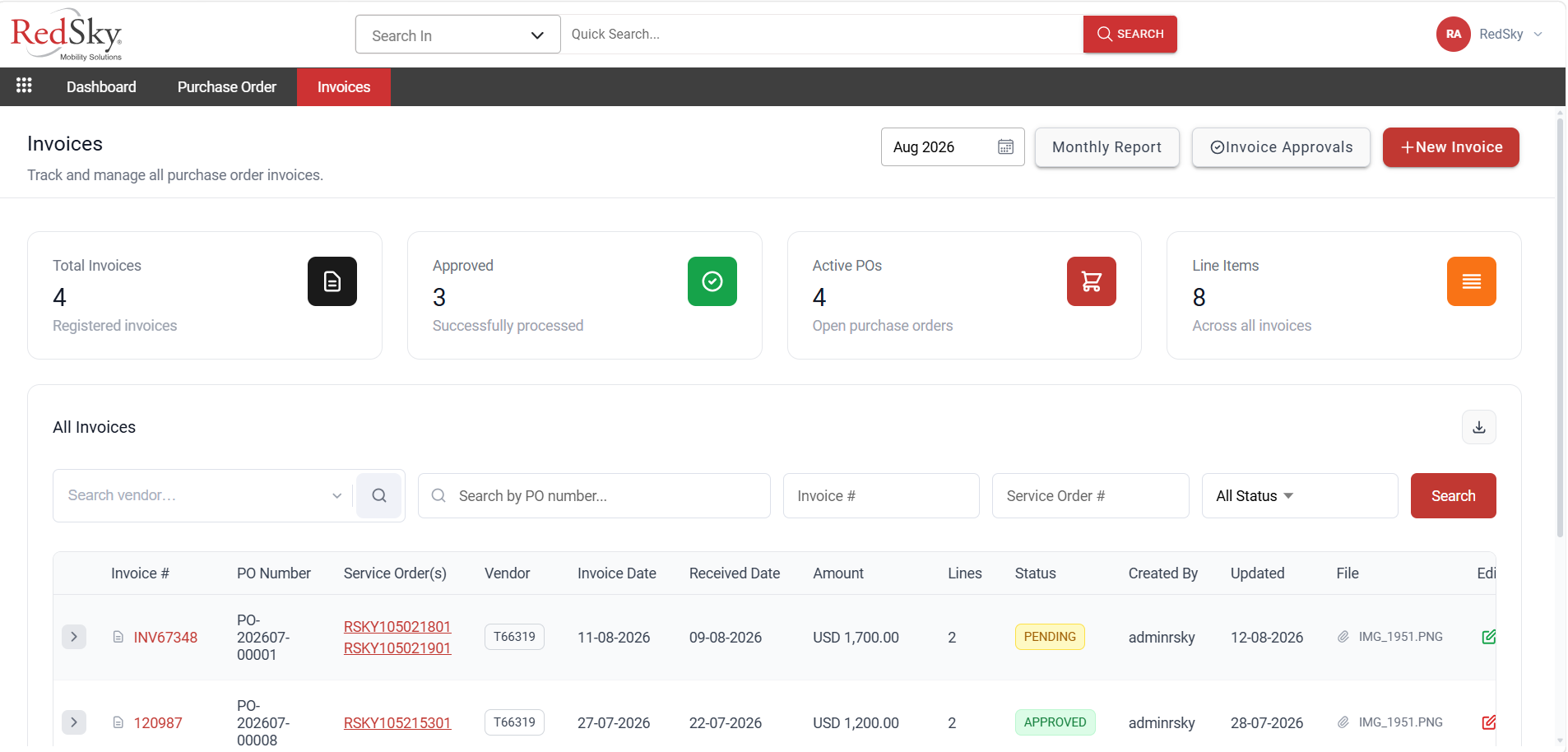
Task: Open Invoice Approvals
Action: tap(1282, 147)
